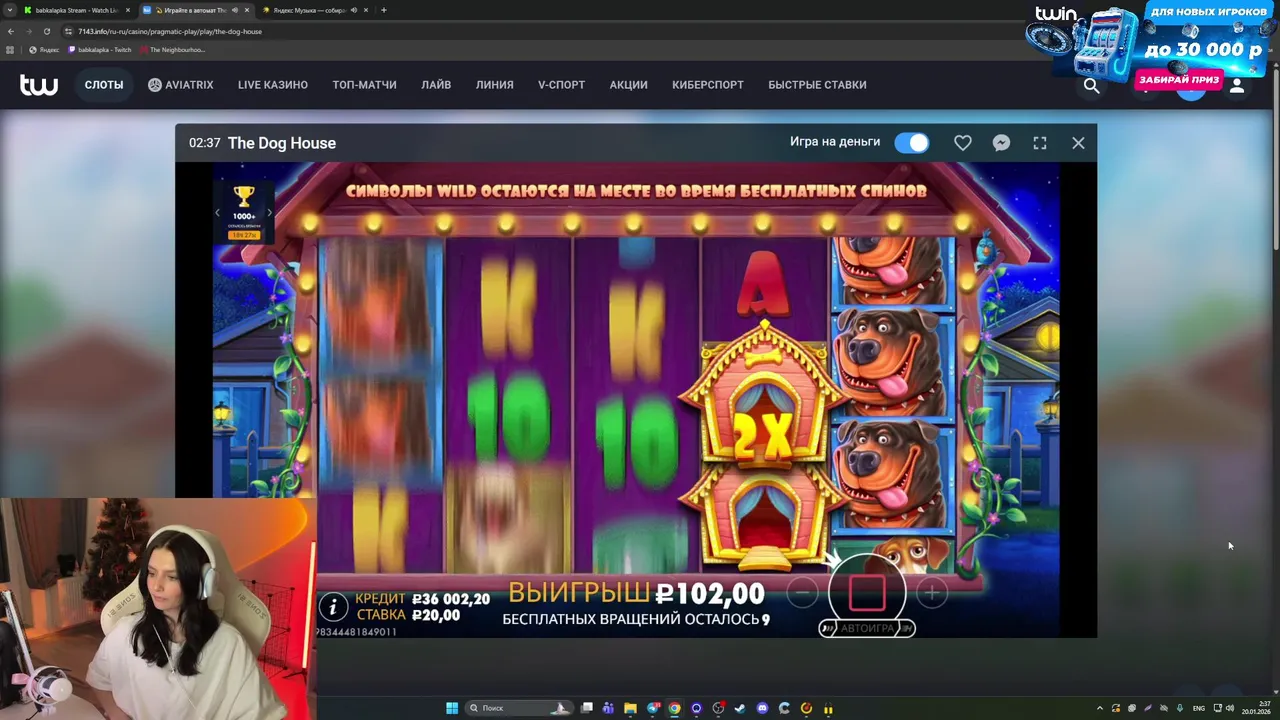Switch the ENG keyboard language indicator
Viewport: 1280px width, 720px height.
click(x=1199, y=708)
